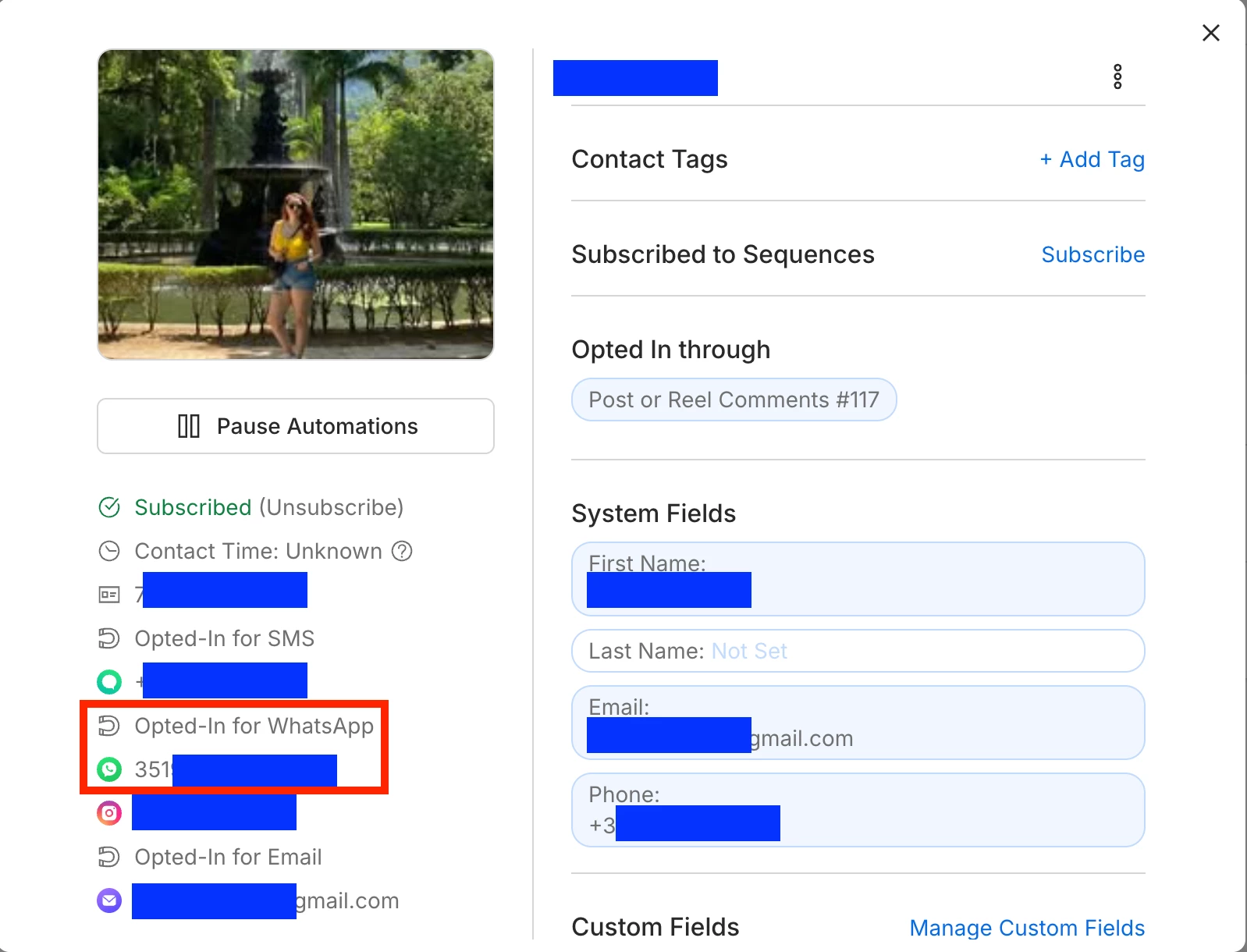Viewport: 1247px width, 952px height.
Task: Set the Last Name field
Action: click(858, 651)
